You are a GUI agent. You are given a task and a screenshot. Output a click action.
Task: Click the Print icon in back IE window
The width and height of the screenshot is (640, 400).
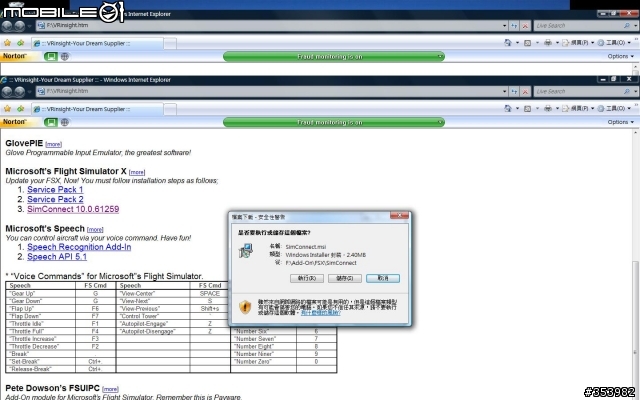(548, 42)
